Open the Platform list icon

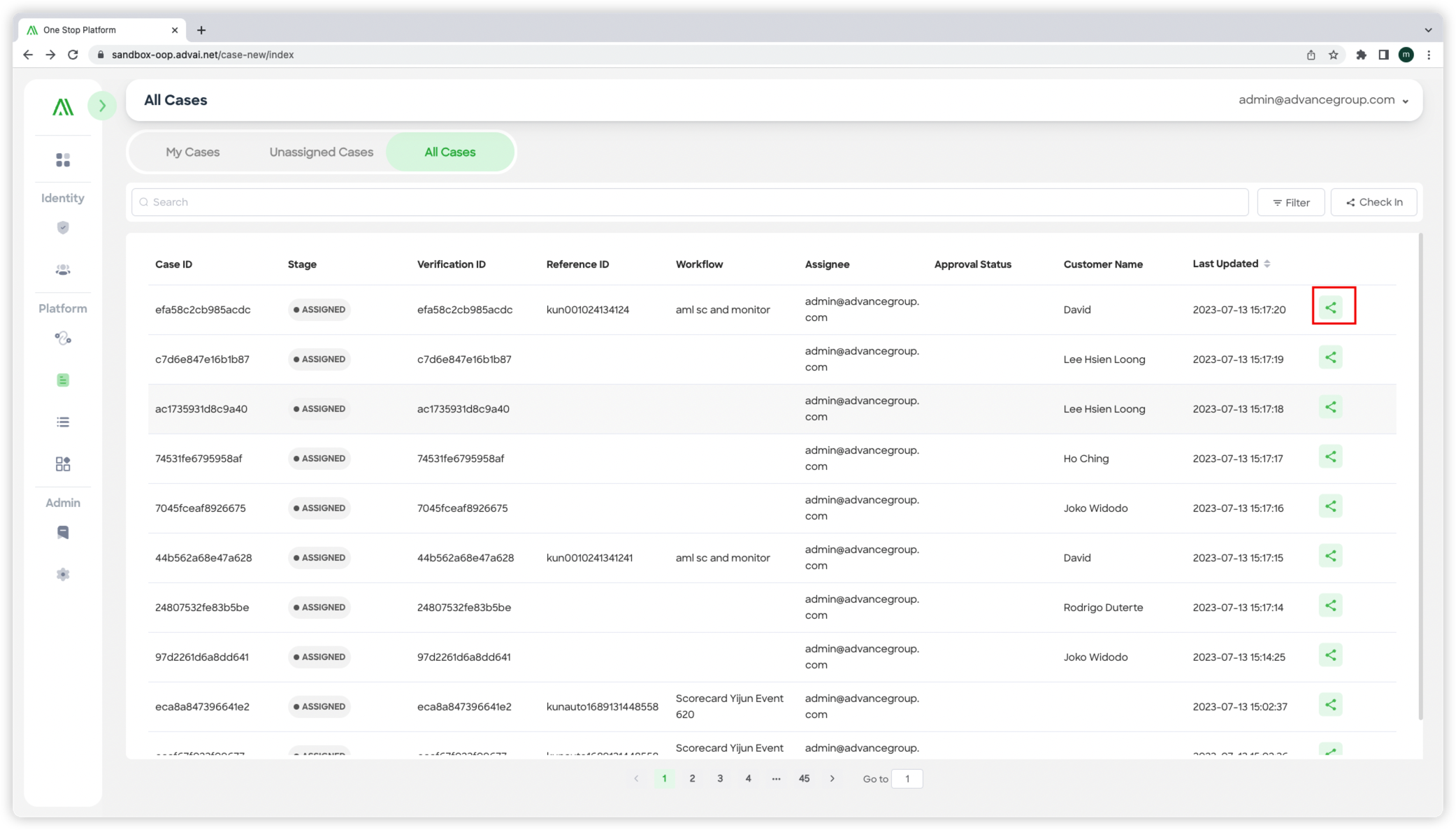tap(63, 422)
